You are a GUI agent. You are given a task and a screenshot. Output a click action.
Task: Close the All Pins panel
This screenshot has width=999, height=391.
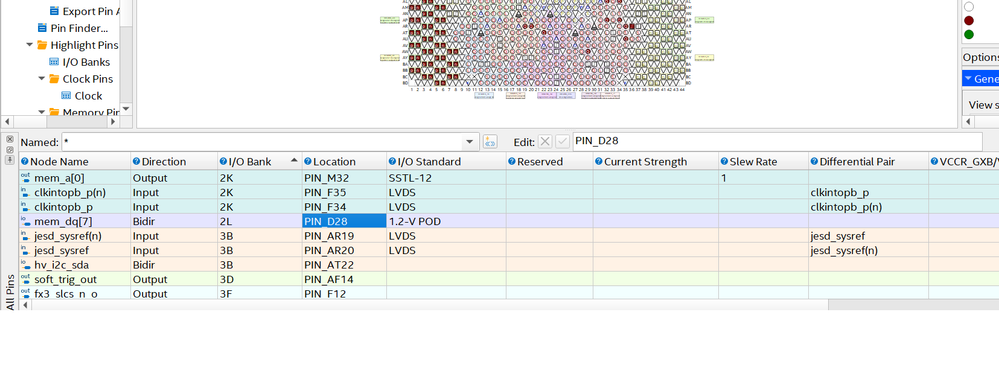click(x=10, y=139)
